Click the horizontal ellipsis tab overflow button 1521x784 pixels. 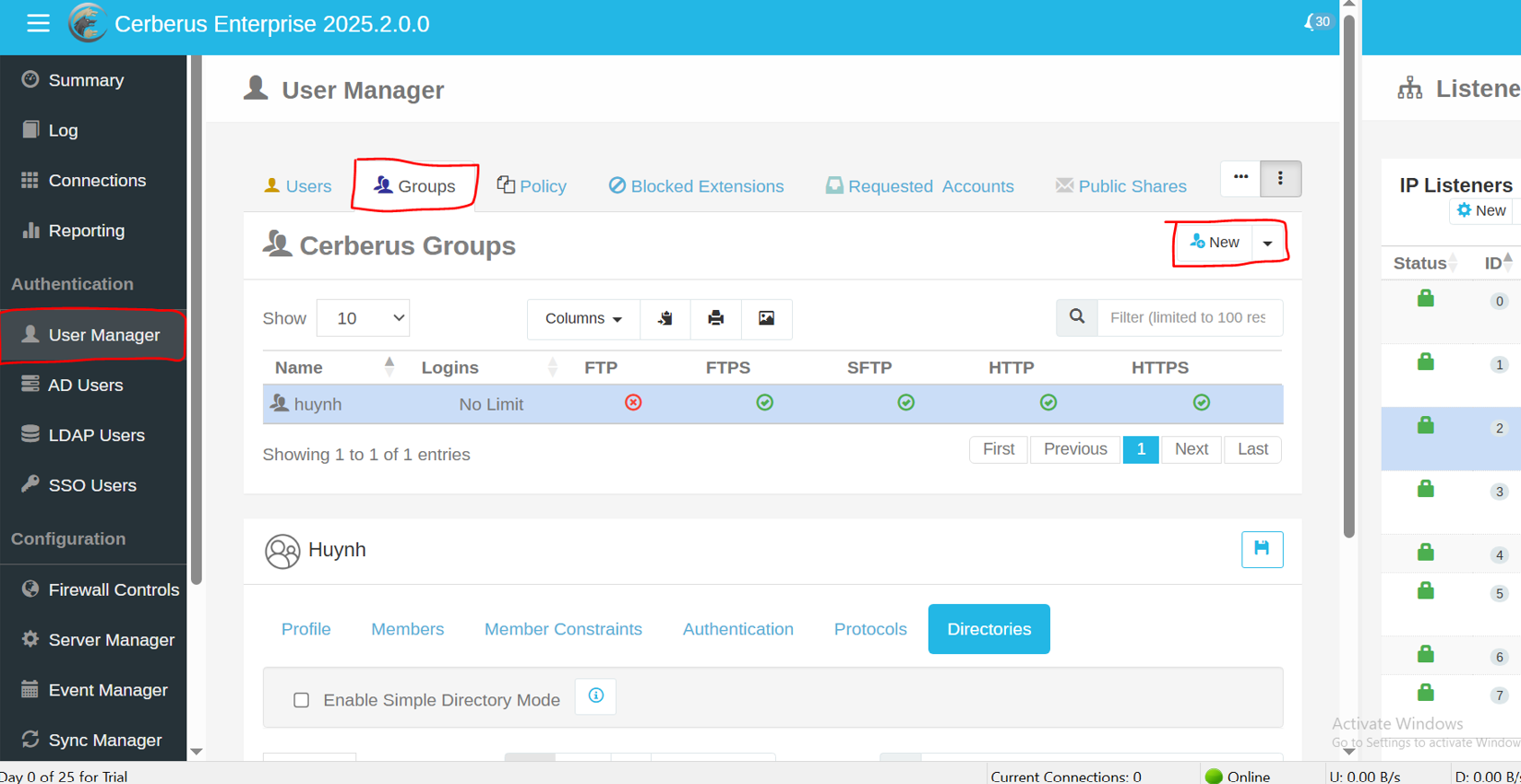pyautogui.click(x=1240, y=178)
